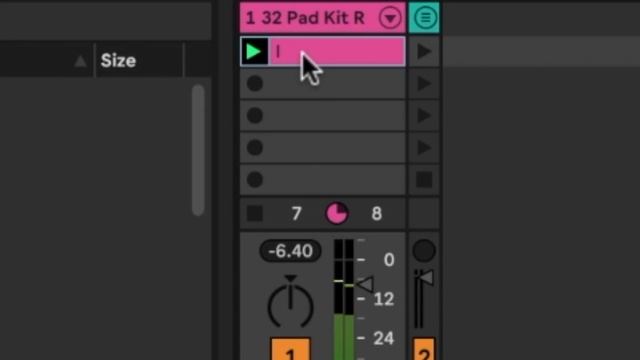640x360 pixels.
Task: Click the stop square in the fifth slot of the teal track
Action: pos(424,180)
